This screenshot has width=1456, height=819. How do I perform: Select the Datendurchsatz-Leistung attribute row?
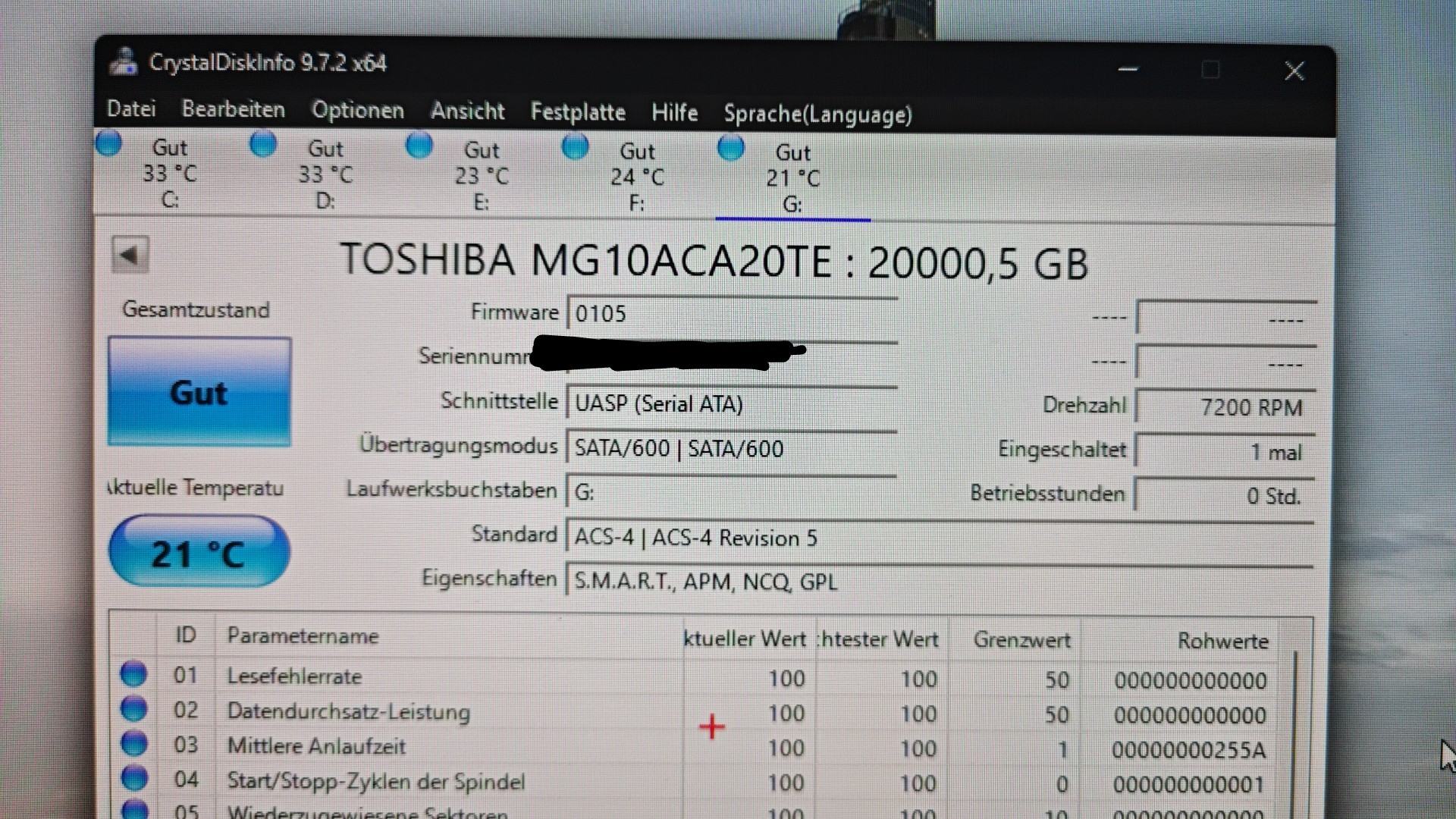(349, 712)
